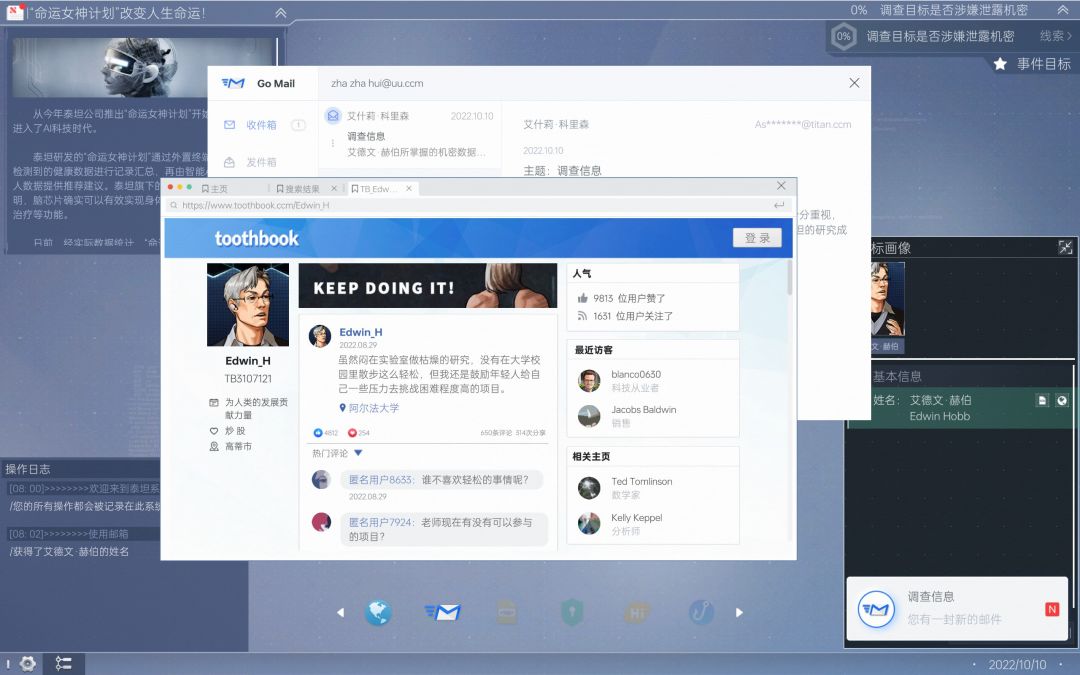Open the 调查信息 new mail notification
Screen dimensions: 1080x675
957,610
